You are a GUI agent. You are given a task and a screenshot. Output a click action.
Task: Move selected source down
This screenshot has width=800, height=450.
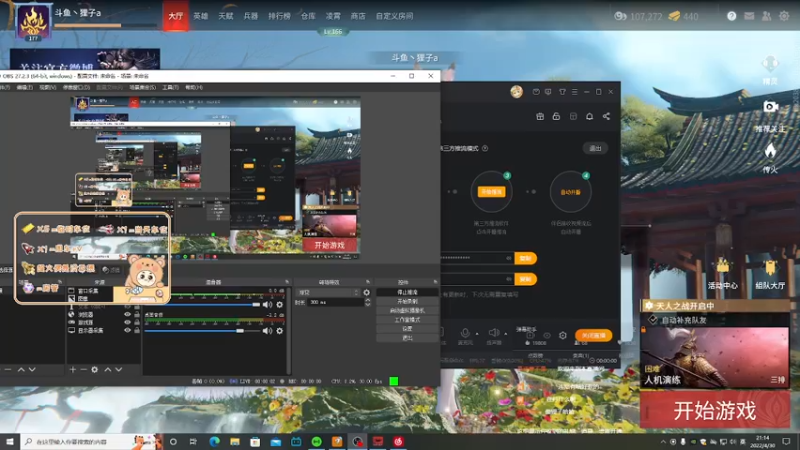pyautogui.click(x=118, y=369)
